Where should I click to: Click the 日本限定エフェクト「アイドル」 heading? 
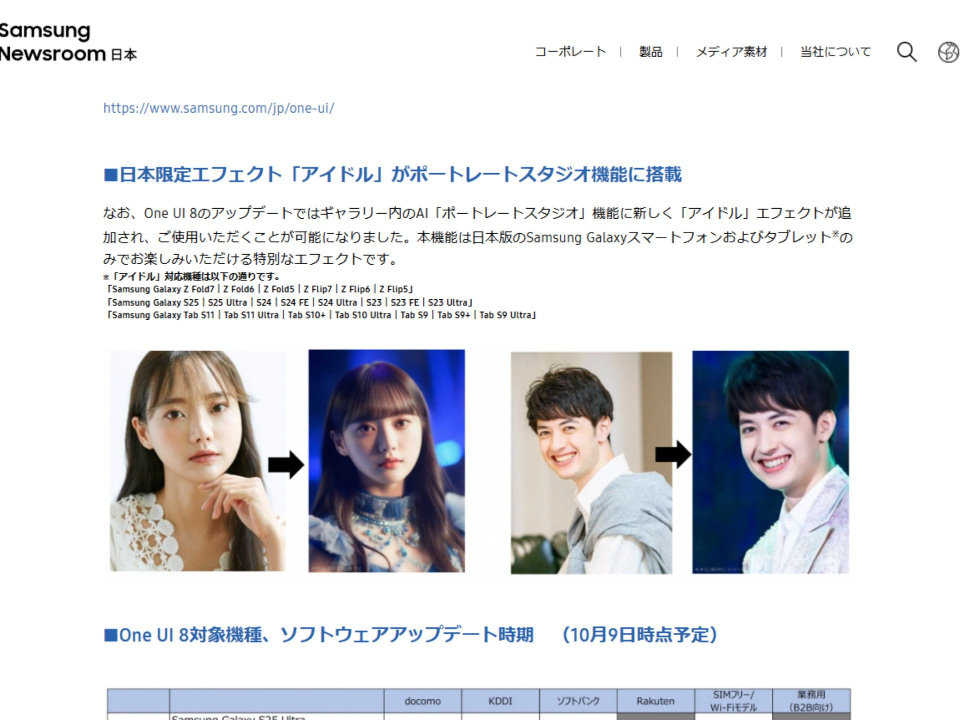[392, 174]
